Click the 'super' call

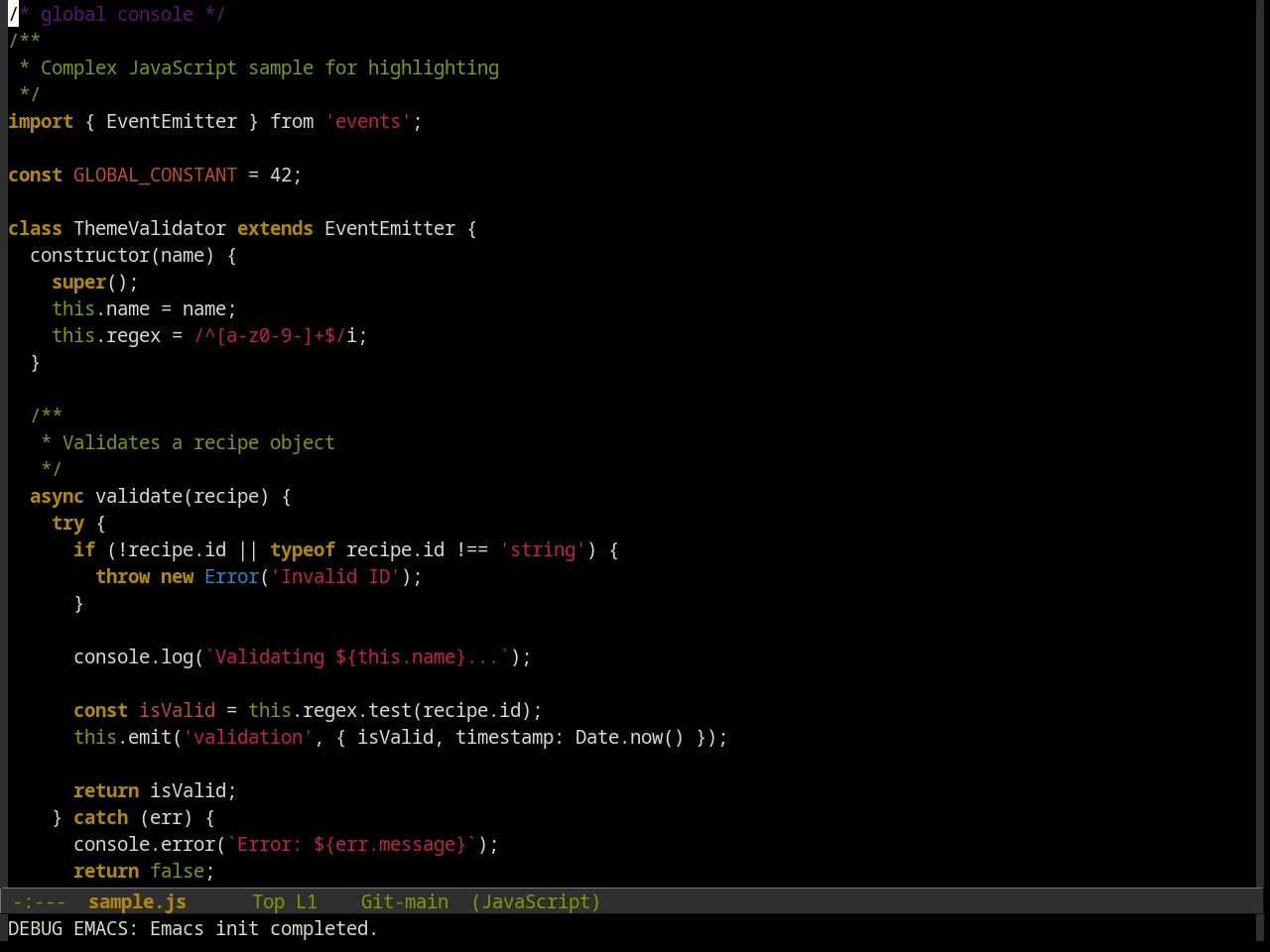[x=78, y=282]
